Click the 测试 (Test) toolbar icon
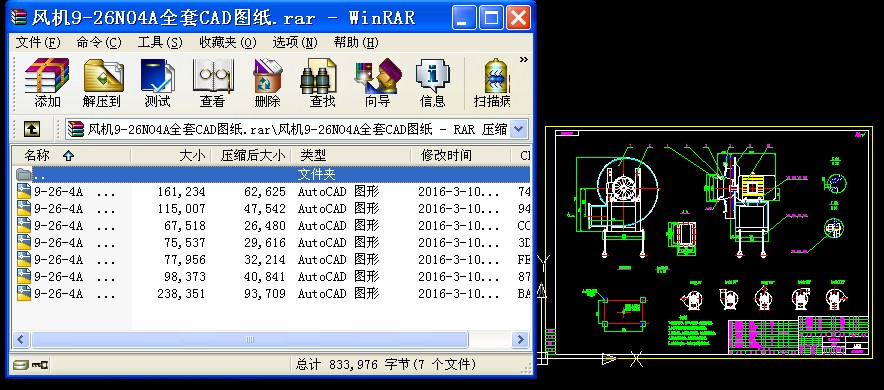The image size is (884, 390). (x=157, y=82)
